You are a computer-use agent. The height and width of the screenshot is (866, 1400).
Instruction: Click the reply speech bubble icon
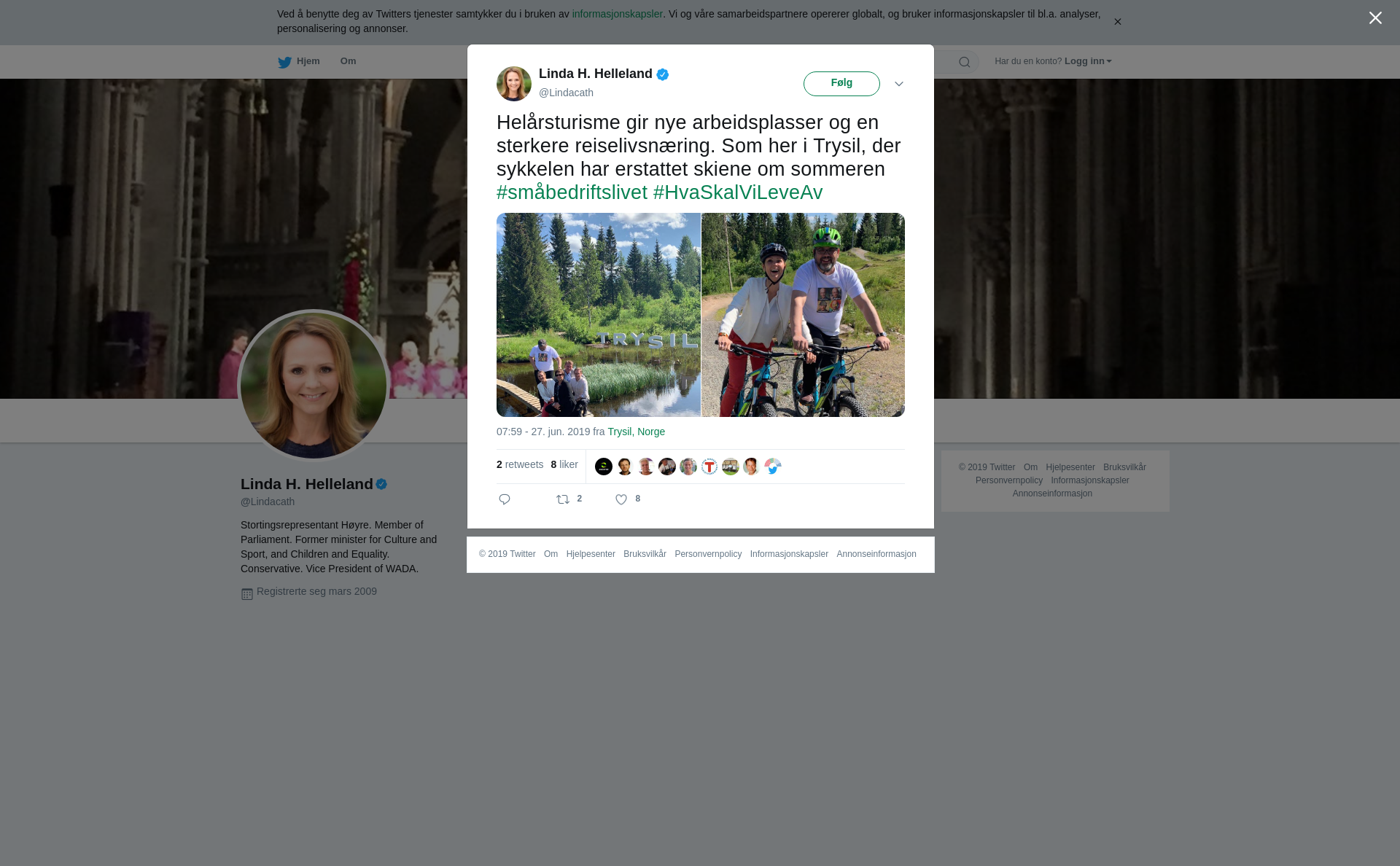[505, 499]
